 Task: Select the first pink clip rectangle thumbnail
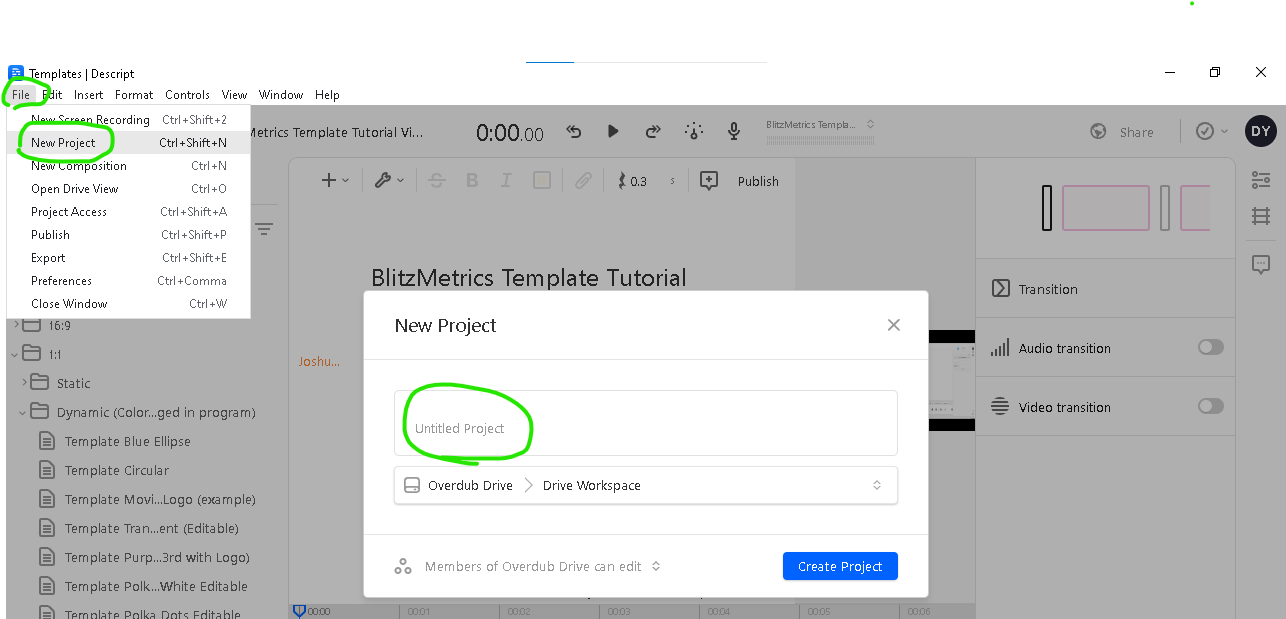(1105, 208)
